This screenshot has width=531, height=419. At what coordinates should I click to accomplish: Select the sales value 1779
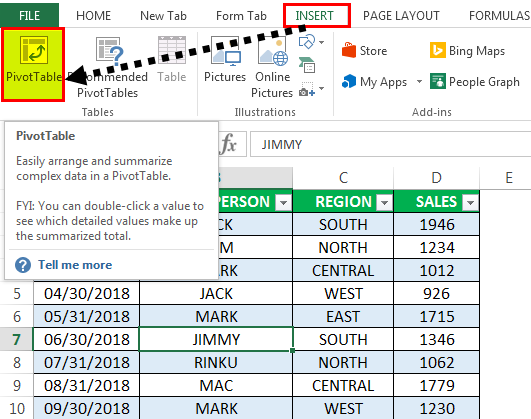point(437,385)
